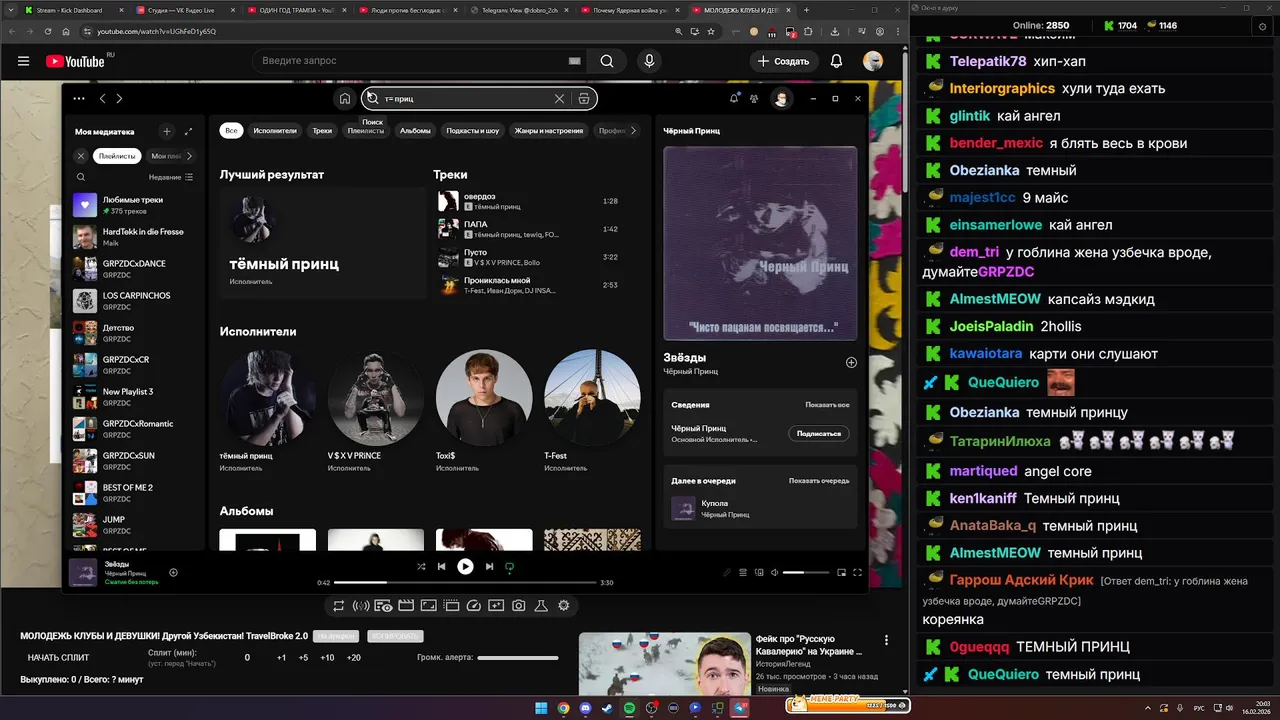Toggle shuffle in the Spotify player

click(421, 566)
